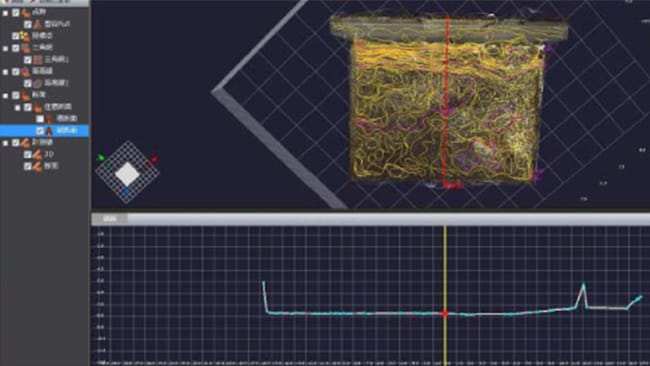Click the red marker point on the profile line
Viewport: 650px width, 366px height.
pos(445,314)
